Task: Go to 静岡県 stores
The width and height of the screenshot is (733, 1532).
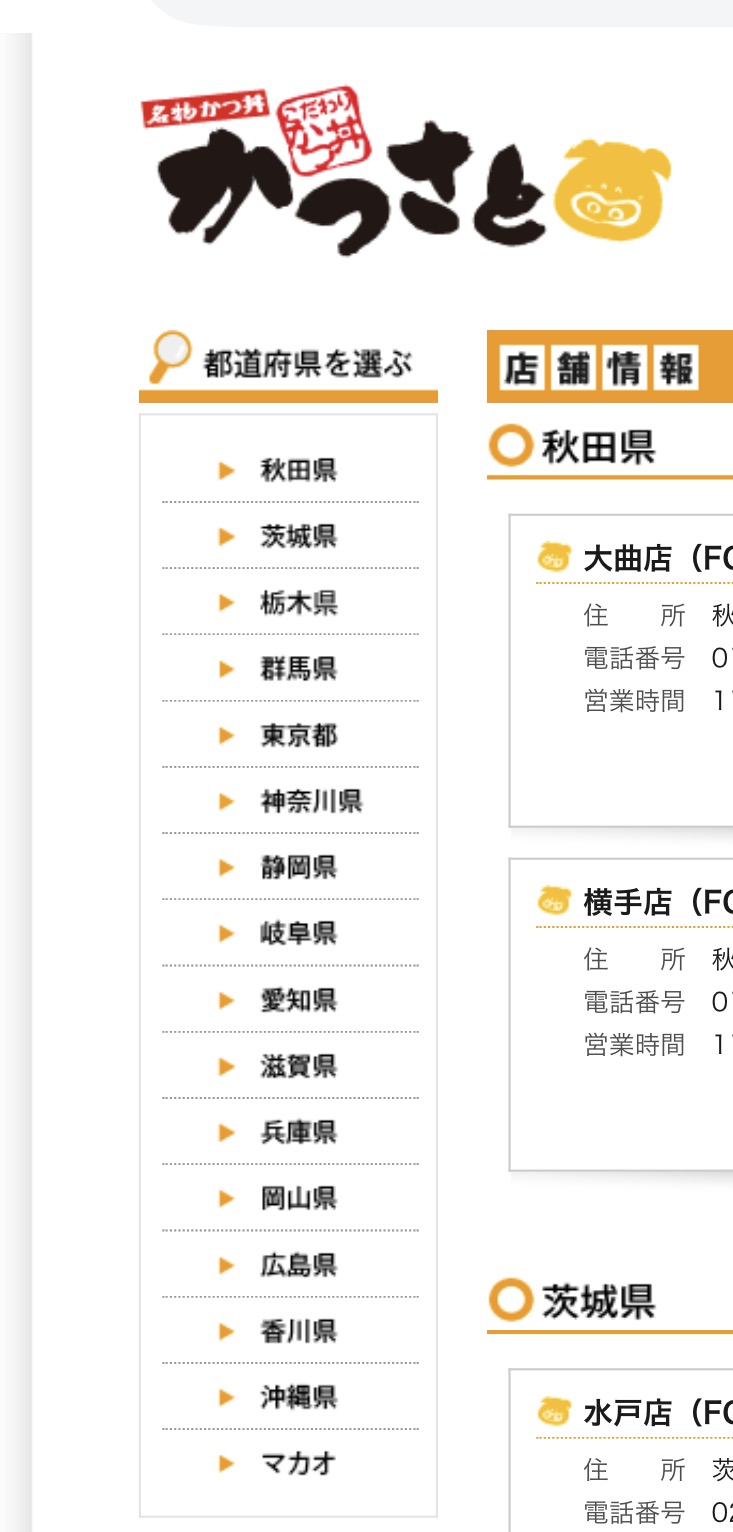Action: click(298, 867)
